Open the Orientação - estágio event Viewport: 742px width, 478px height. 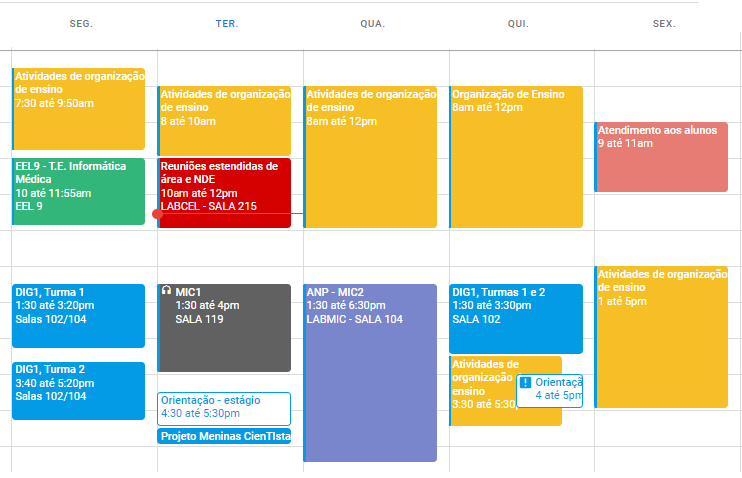coord(225,408)
